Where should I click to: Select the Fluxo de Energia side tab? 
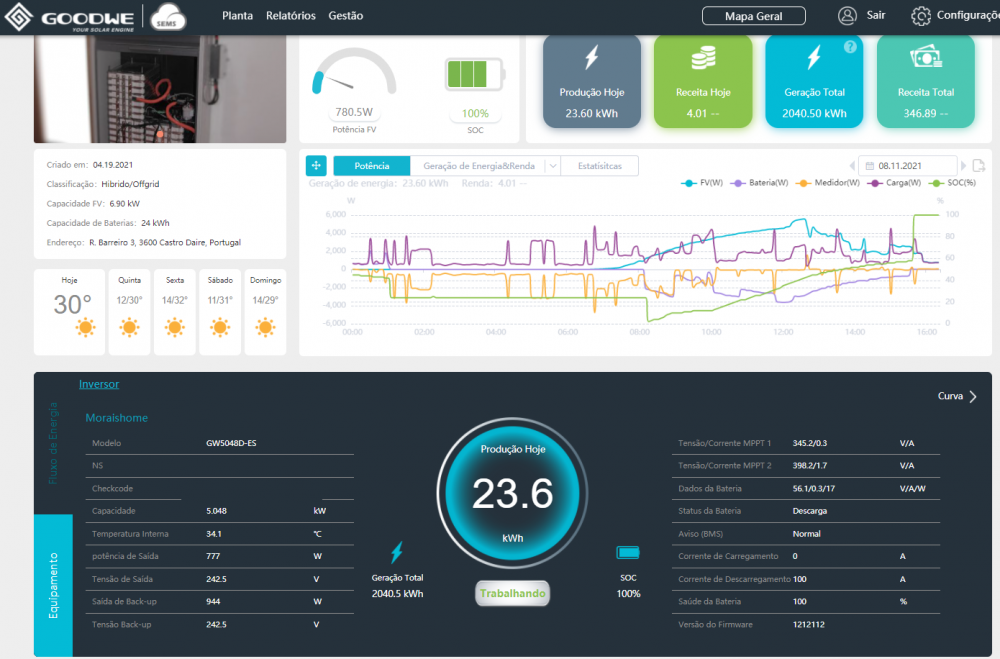click(x=53, y=443)
